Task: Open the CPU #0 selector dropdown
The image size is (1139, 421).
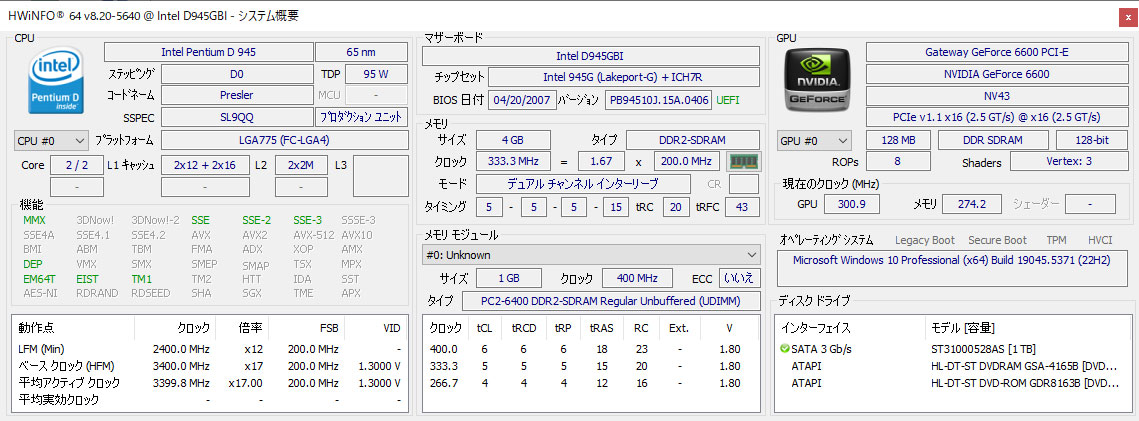Action: pyautogui.click(x=51, y=140)
